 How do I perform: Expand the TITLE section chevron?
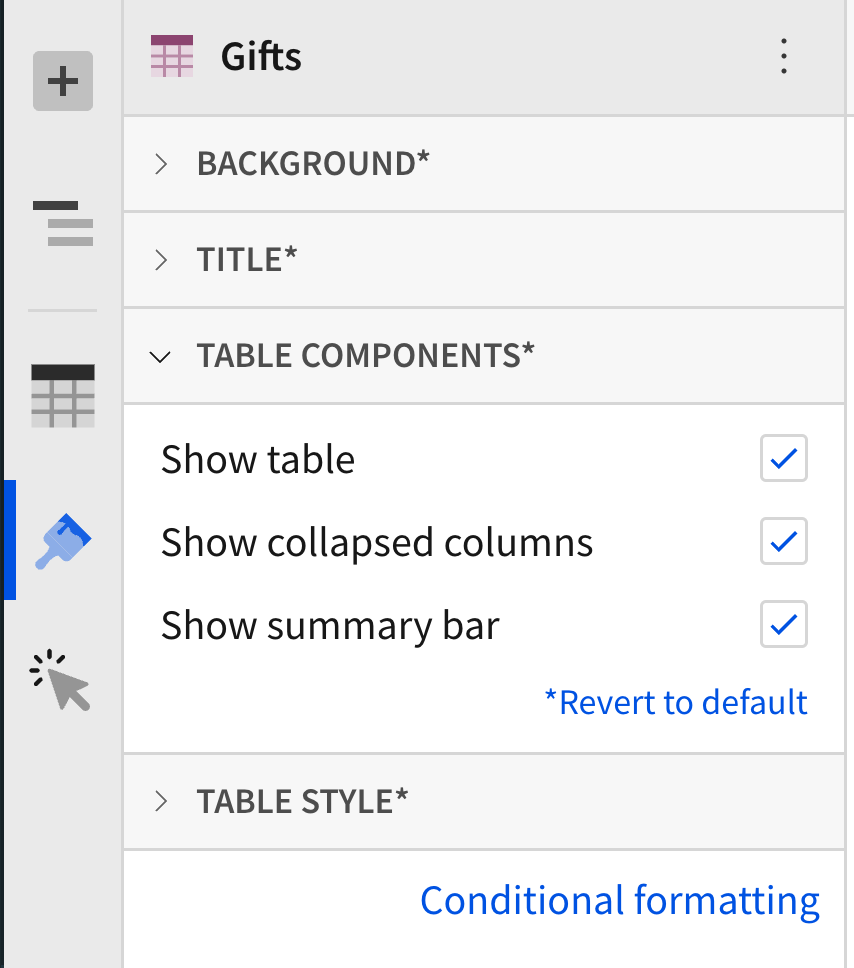[161, 260]
